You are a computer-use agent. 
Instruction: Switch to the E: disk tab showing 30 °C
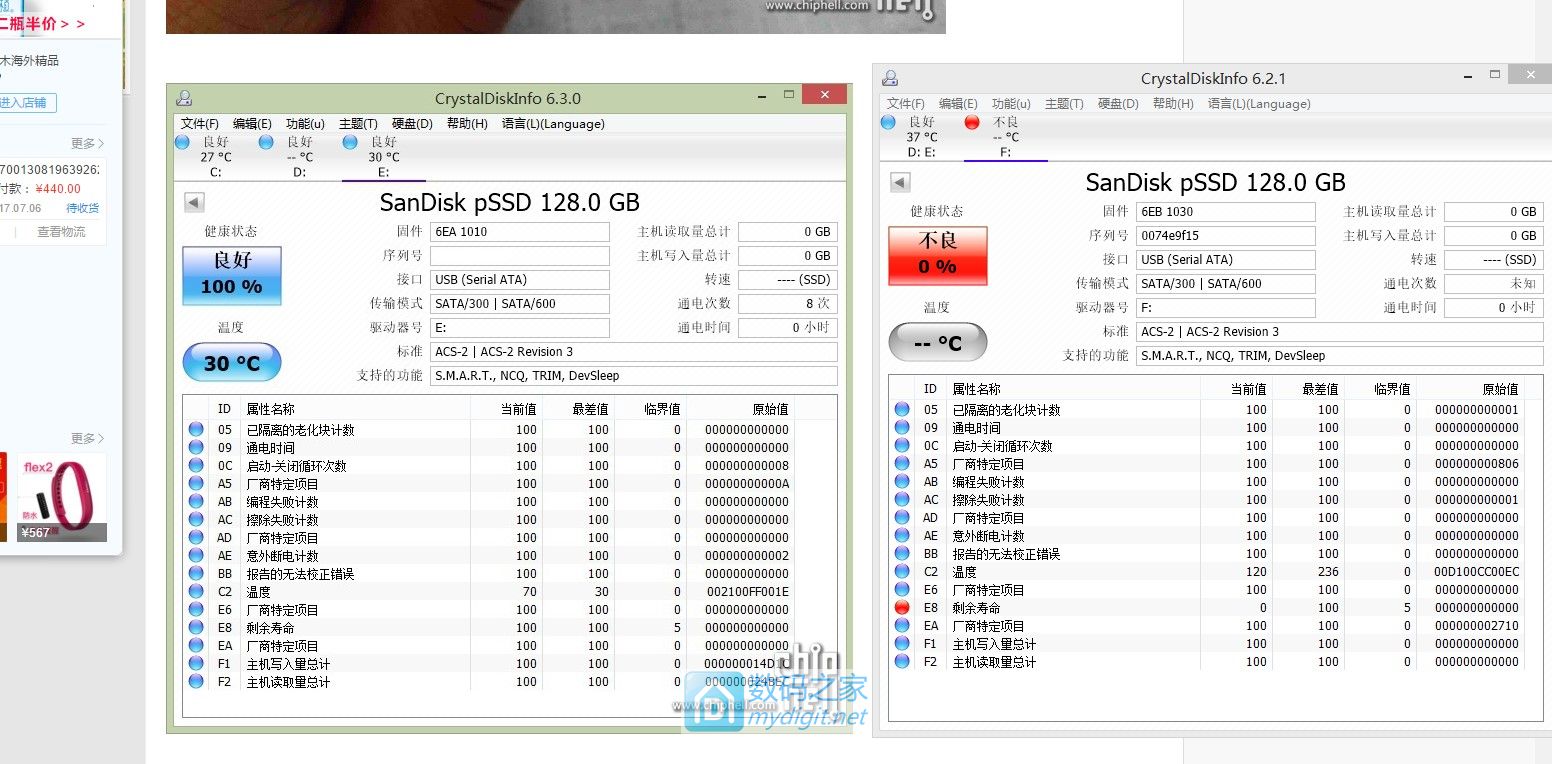tap(383, 157)
